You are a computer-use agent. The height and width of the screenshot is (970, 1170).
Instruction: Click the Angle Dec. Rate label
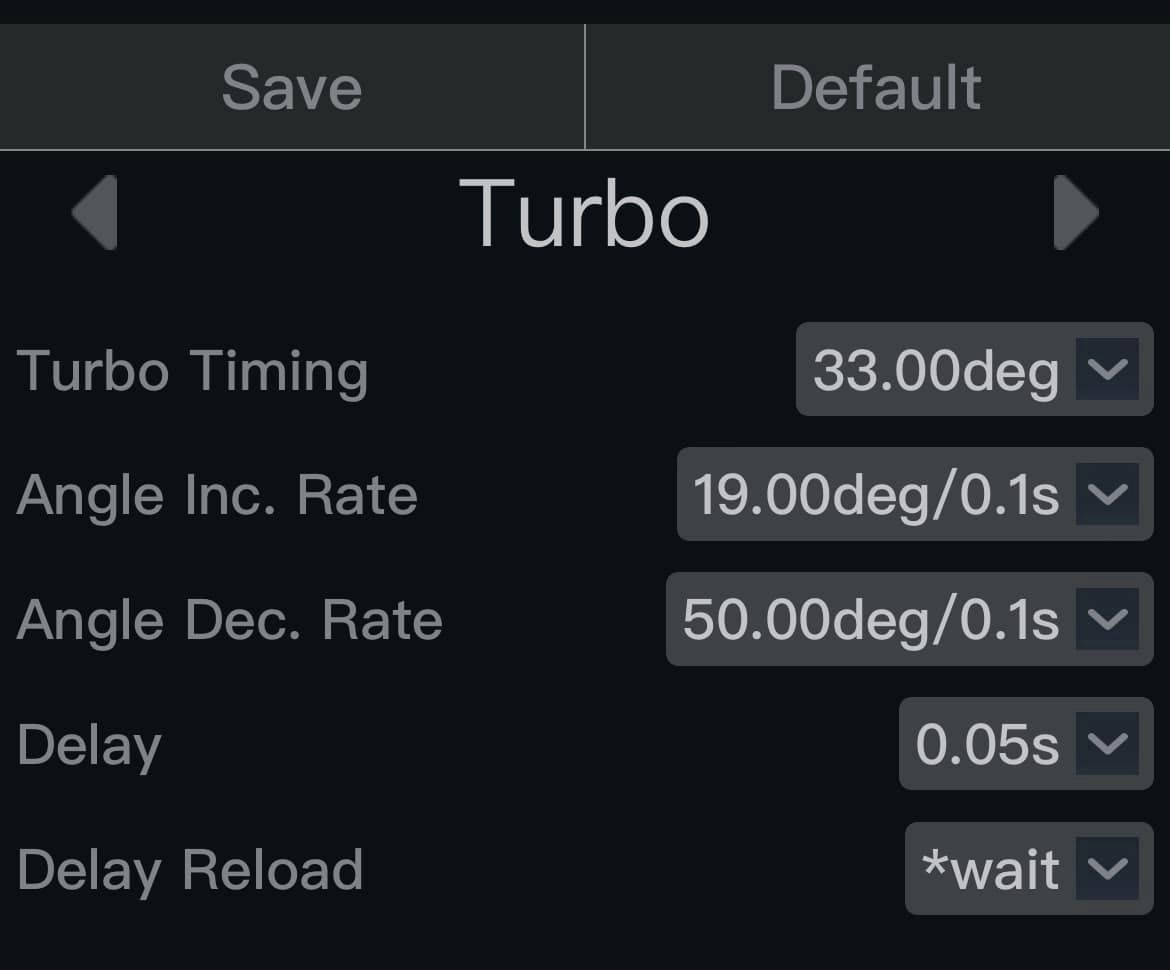point(229,620)
